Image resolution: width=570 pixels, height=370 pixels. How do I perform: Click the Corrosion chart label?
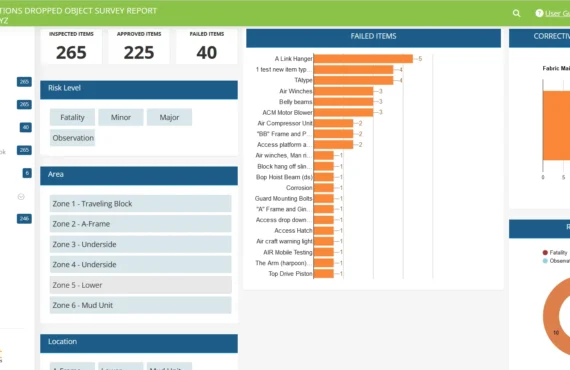pyautogui.click(x=299, y=188)
